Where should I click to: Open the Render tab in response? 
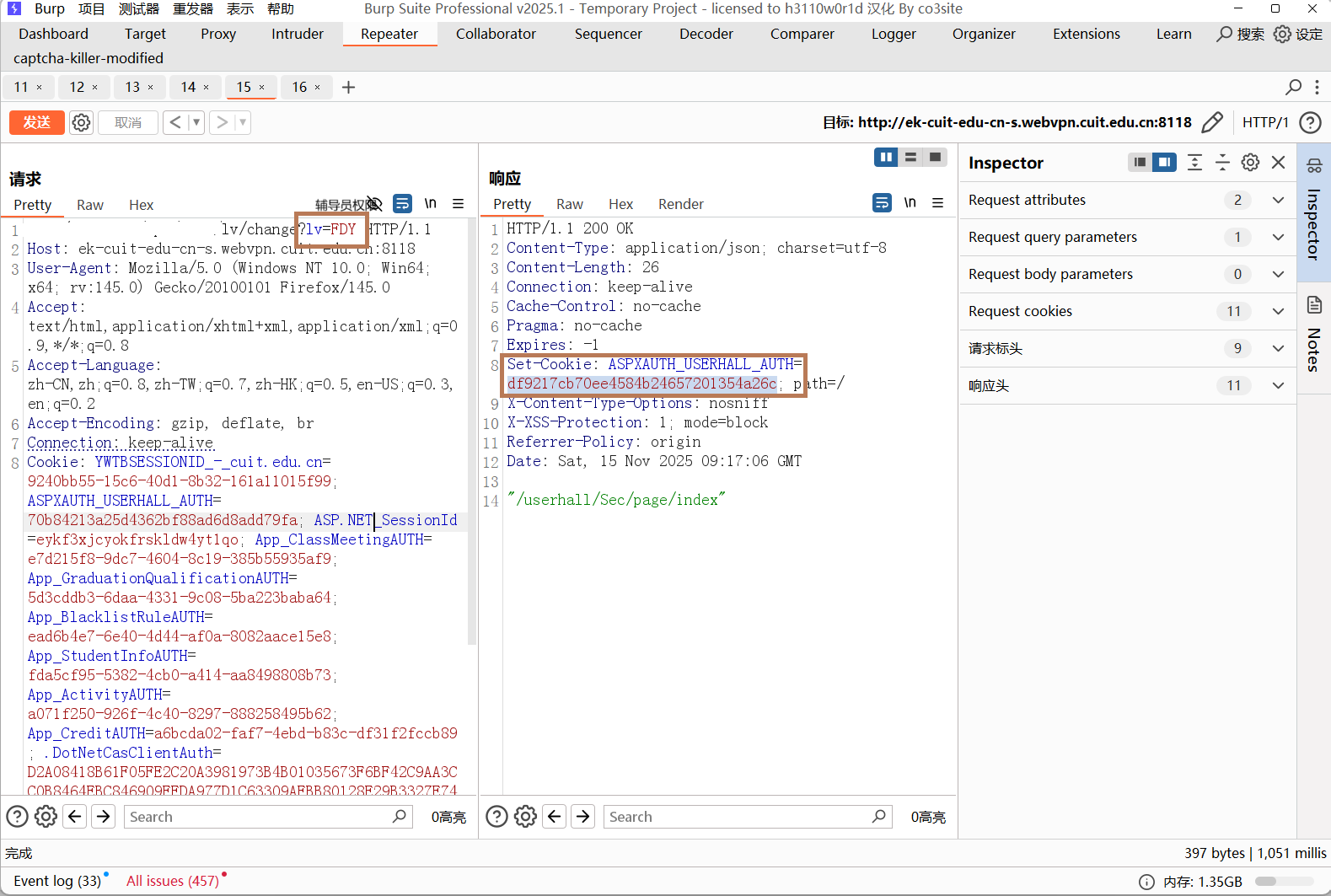coord(680,204)
